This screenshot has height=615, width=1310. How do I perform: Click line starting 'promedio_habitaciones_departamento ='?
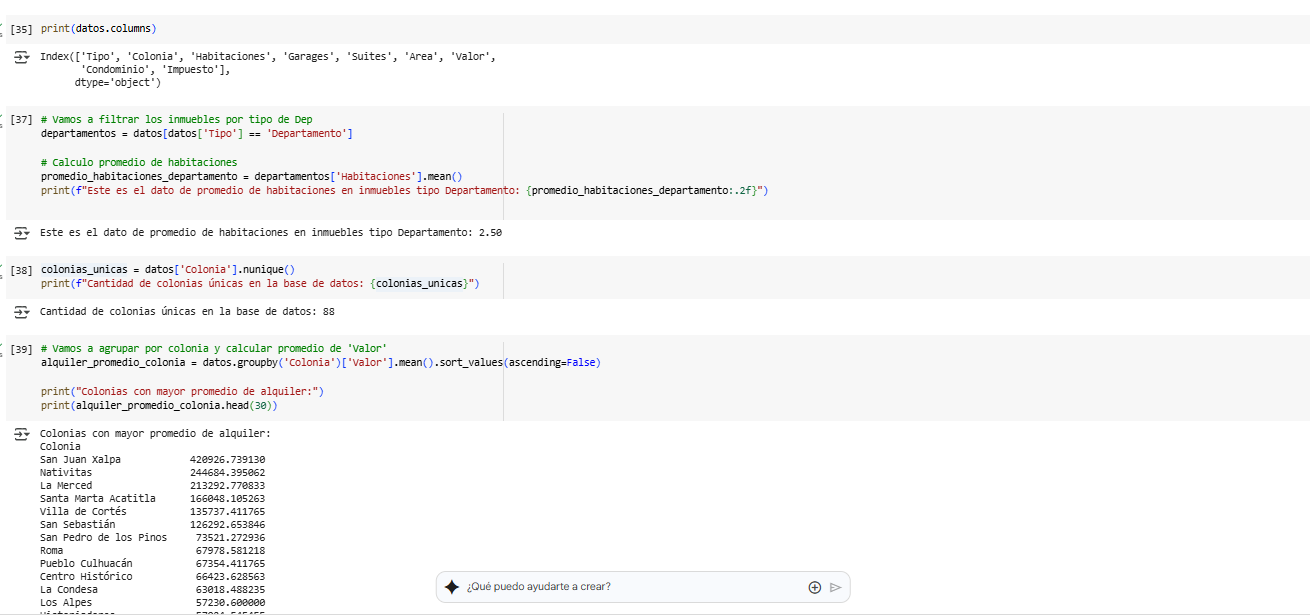point(251,176)
